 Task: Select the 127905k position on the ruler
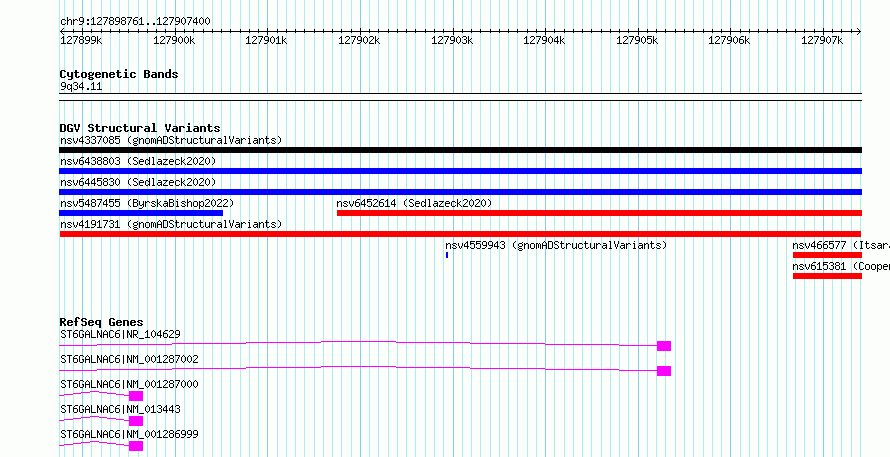pos(637,40)
